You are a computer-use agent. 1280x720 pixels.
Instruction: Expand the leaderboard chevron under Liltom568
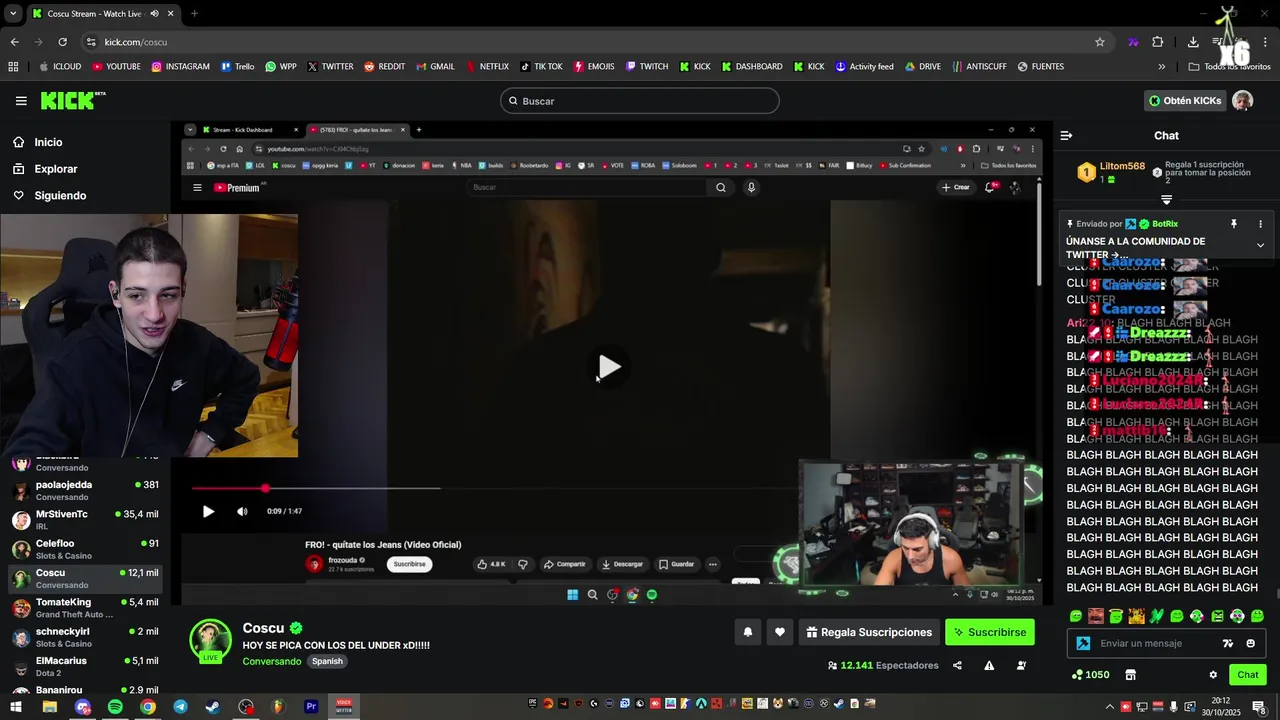(1166, 200)
